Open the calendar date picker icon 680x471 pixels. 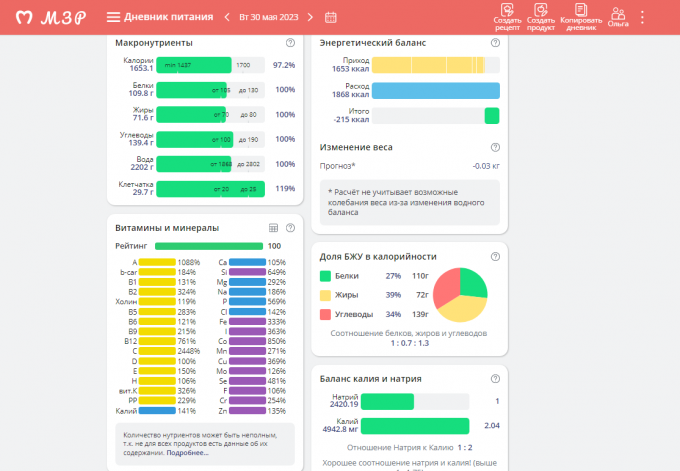(331, 17)
